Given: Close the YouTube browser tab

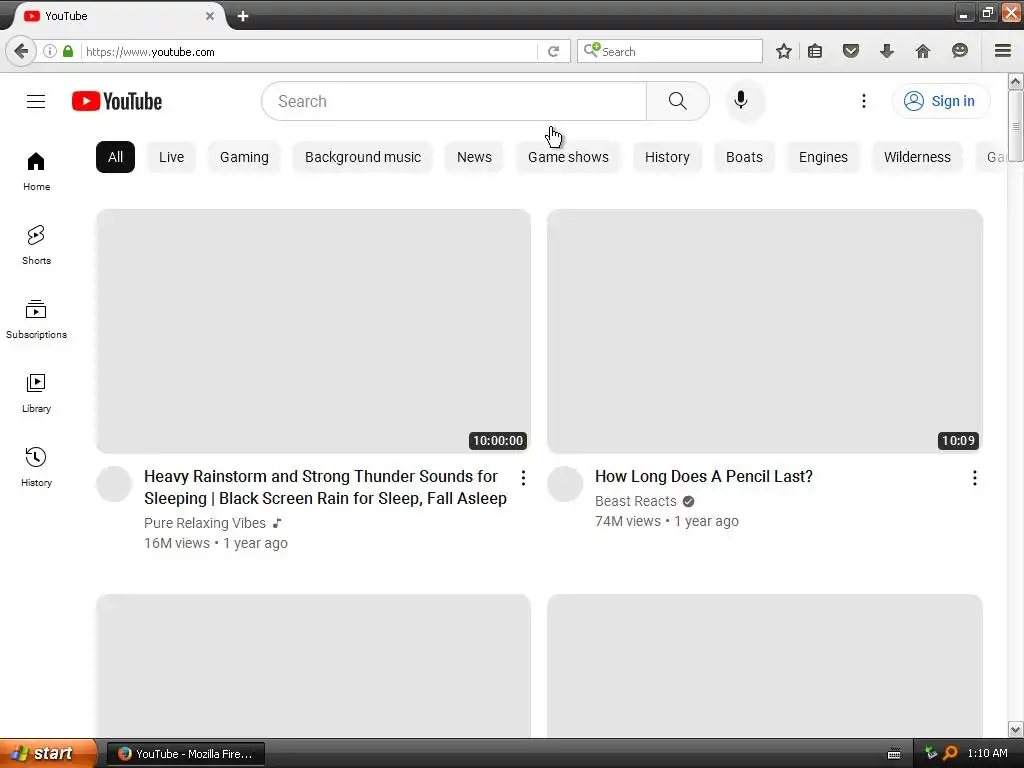Looking at the screenshot, I should [210, 16].
